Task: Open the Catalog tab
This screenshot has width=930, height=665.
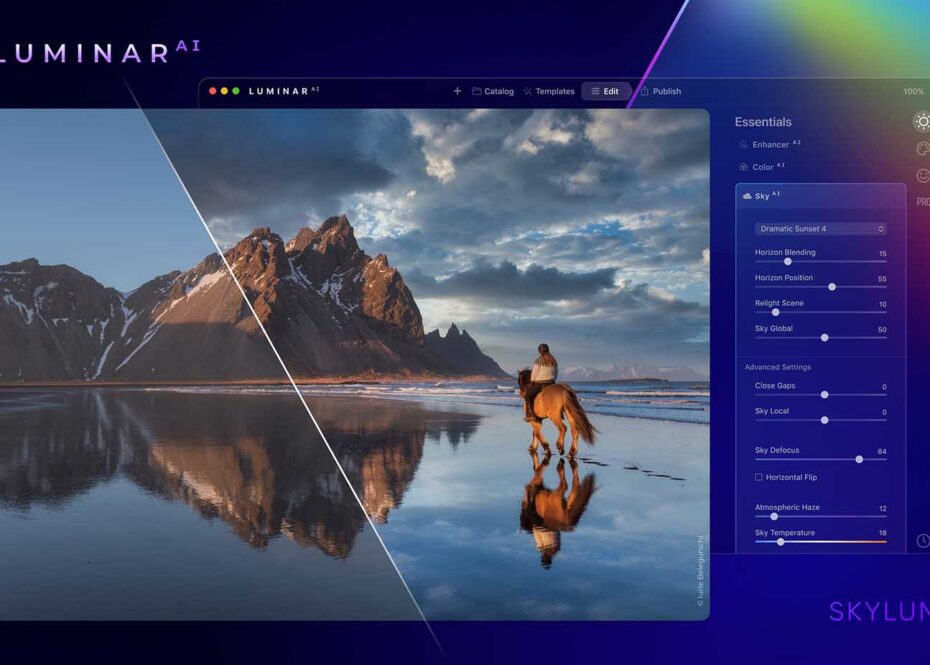Action: click(x=493, y=91)
